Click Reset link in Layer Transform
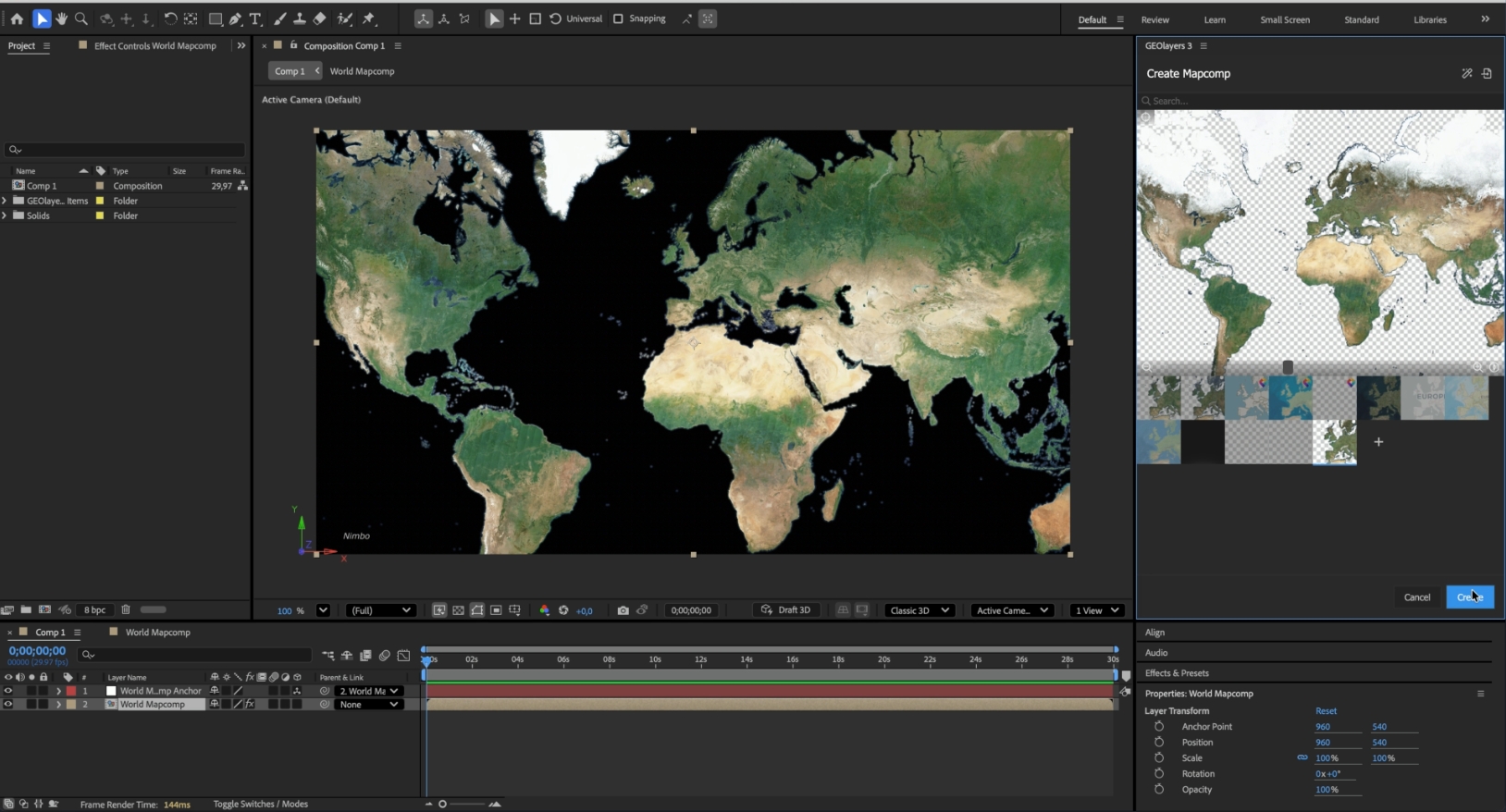 [x=1326, y=711]
